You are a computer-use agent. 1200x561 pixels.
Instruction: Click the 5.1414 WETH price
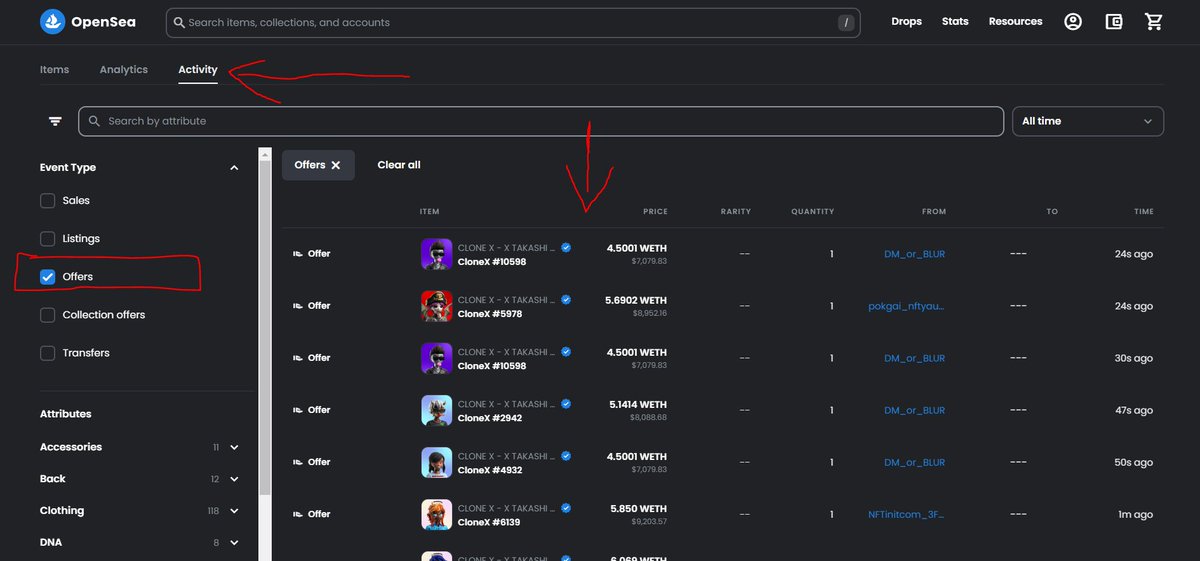(637, 404)
